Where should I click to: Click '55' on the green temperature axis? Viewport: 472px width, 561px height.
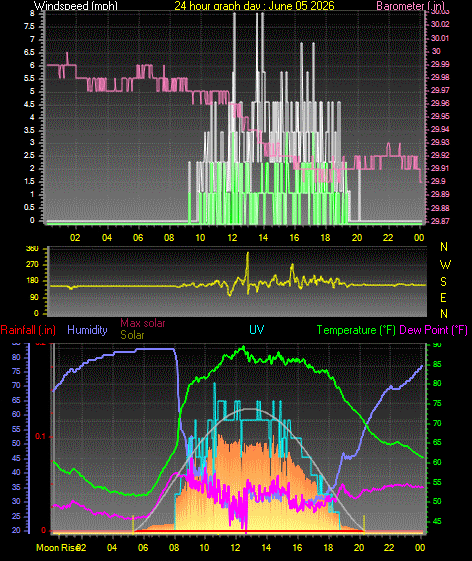(x=437, y=483)
